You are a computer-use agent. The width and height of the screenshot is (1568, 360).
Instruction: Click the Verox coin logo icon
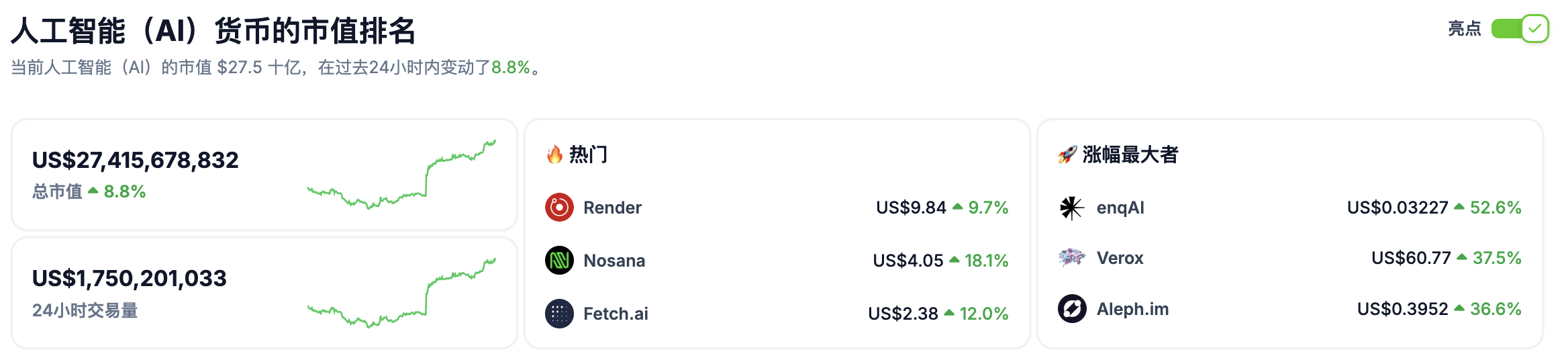point(1072,258)
